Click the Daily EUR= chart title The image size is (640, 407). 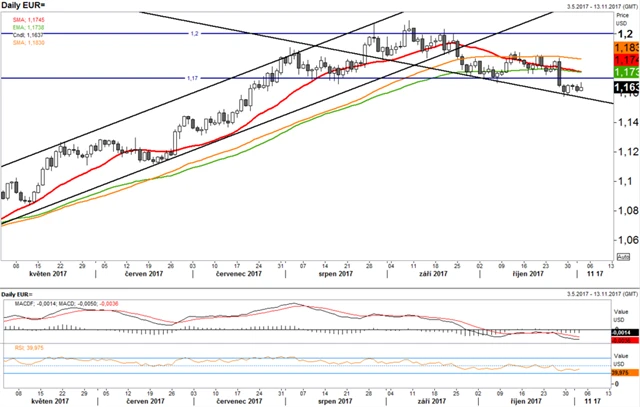tap(23, 6)
